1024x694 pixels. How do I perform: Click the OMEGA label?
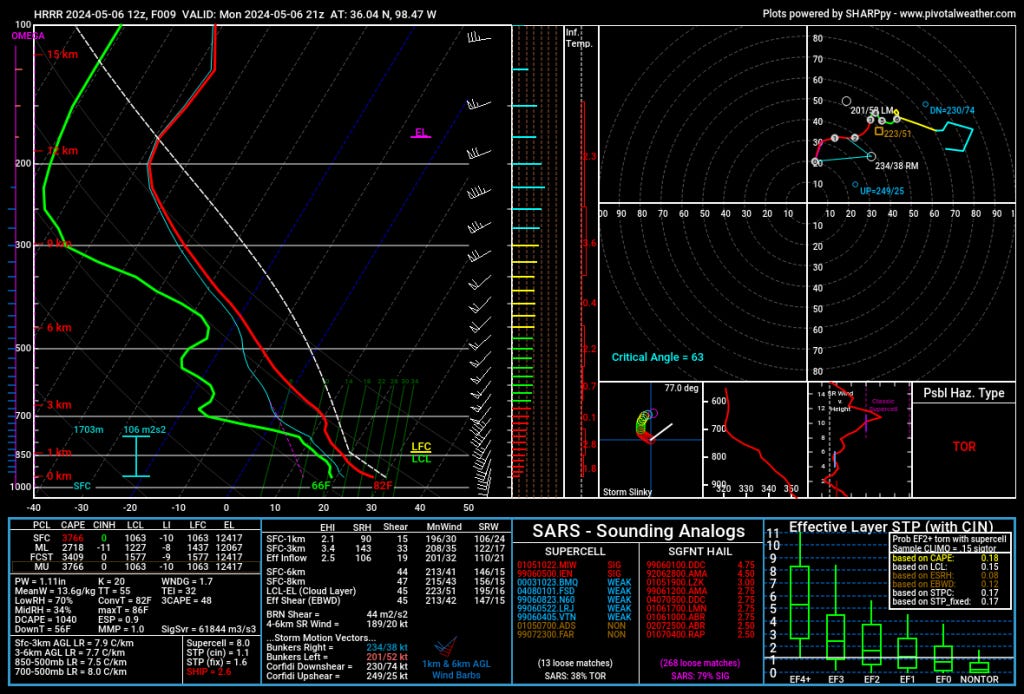28,36
